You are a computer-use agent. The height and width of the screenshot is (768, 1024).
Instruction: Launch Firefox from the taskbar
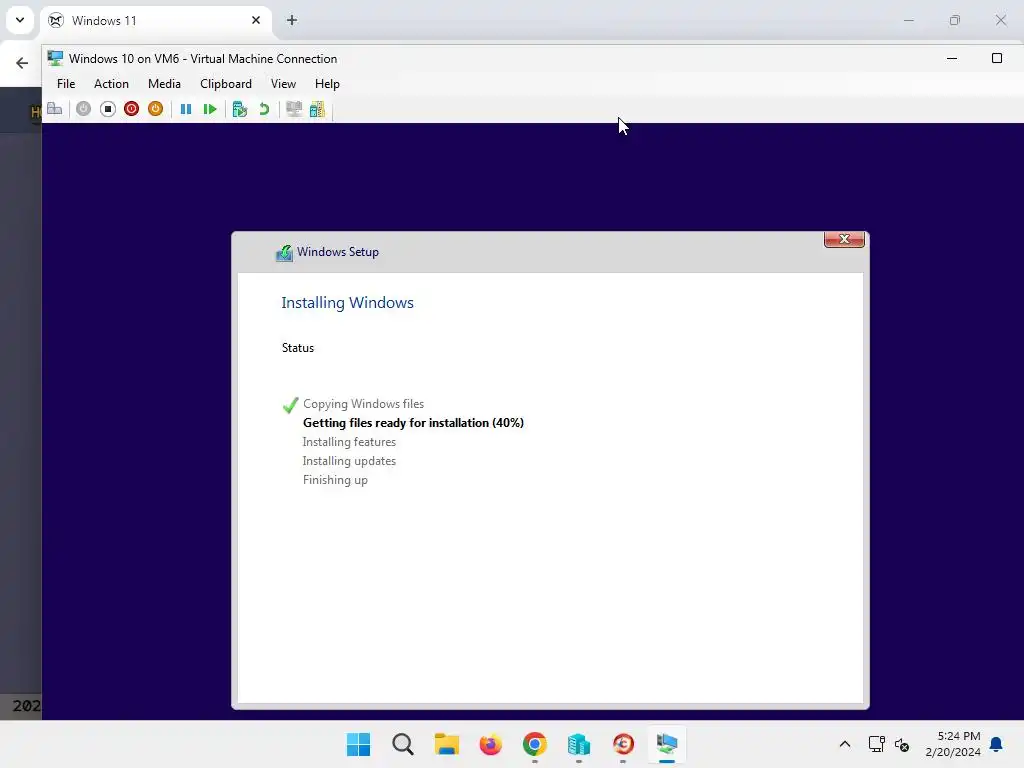tap(490, 744)
